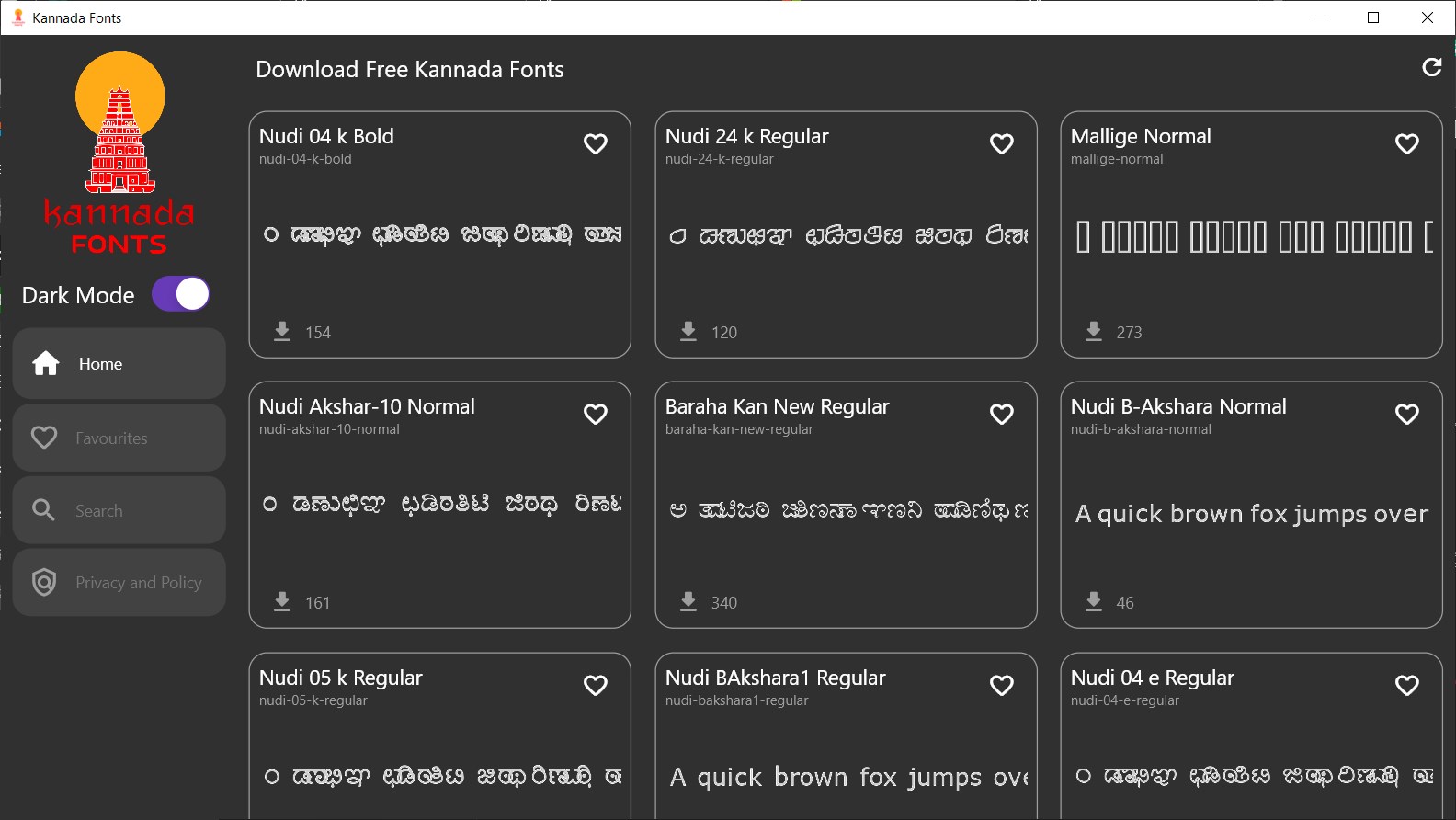
Task: Favourite the Mallige Normal font
Action: coord(1407,144)
